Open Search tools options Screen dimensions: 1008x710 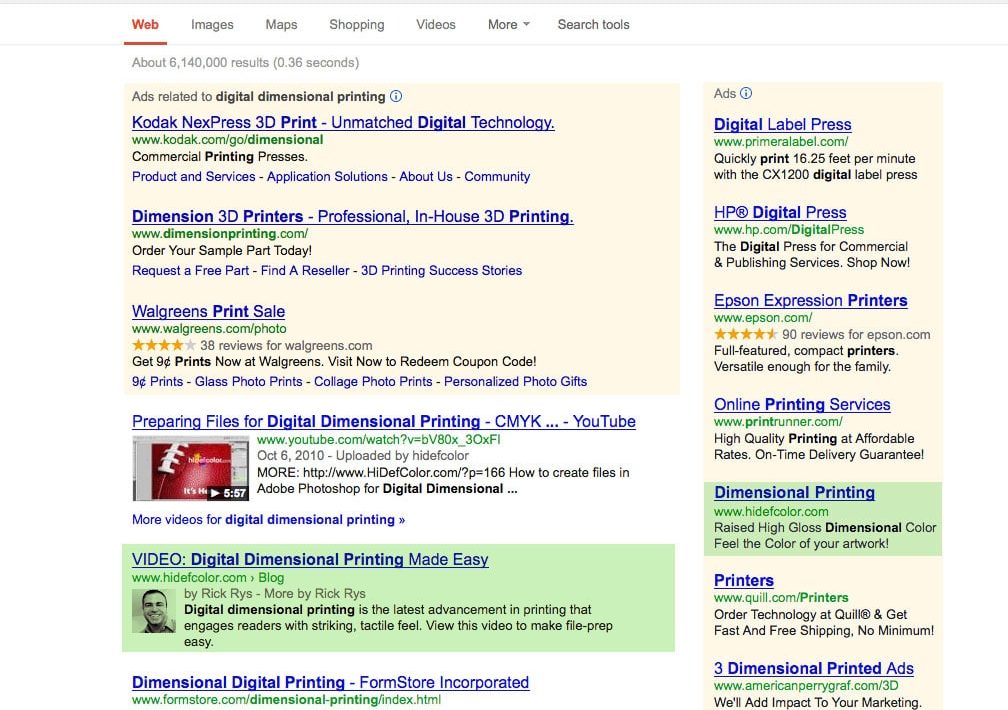pyautogui.click(x=593, y=24)
